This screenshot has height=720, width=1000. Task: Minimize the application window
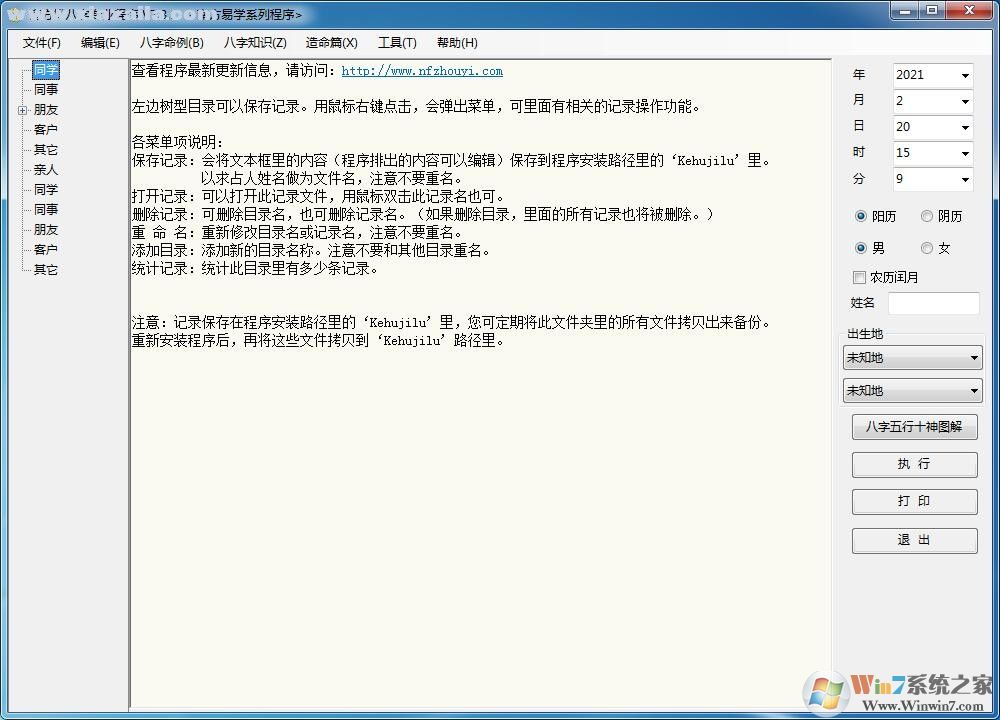pos(904,10)
